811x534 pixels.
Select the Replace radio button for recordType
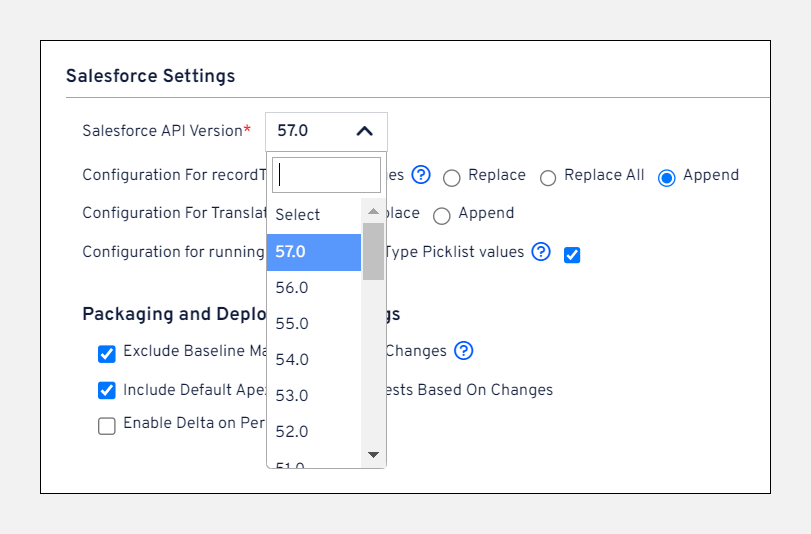(452, 177)
